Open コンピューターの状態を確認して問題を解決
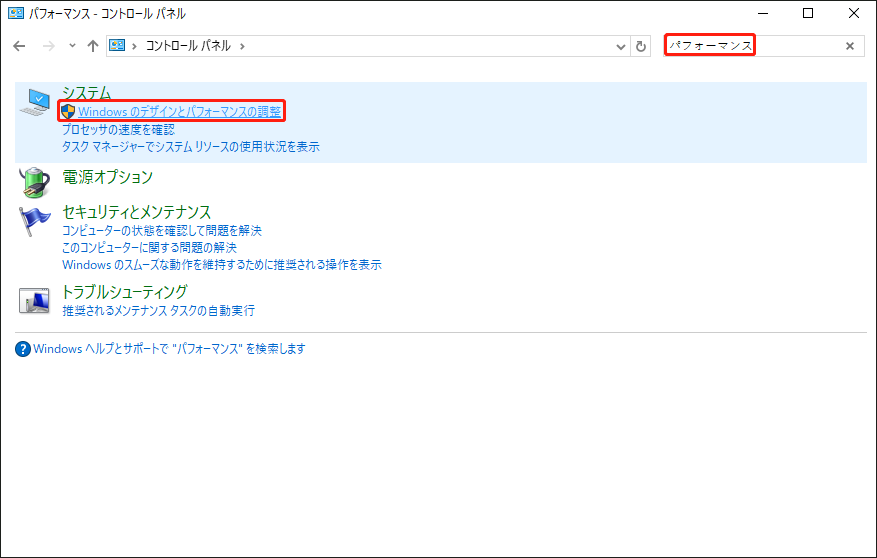The height and width of the screenshot is (558, 877). pyautogui.click(x=162, y=231)
